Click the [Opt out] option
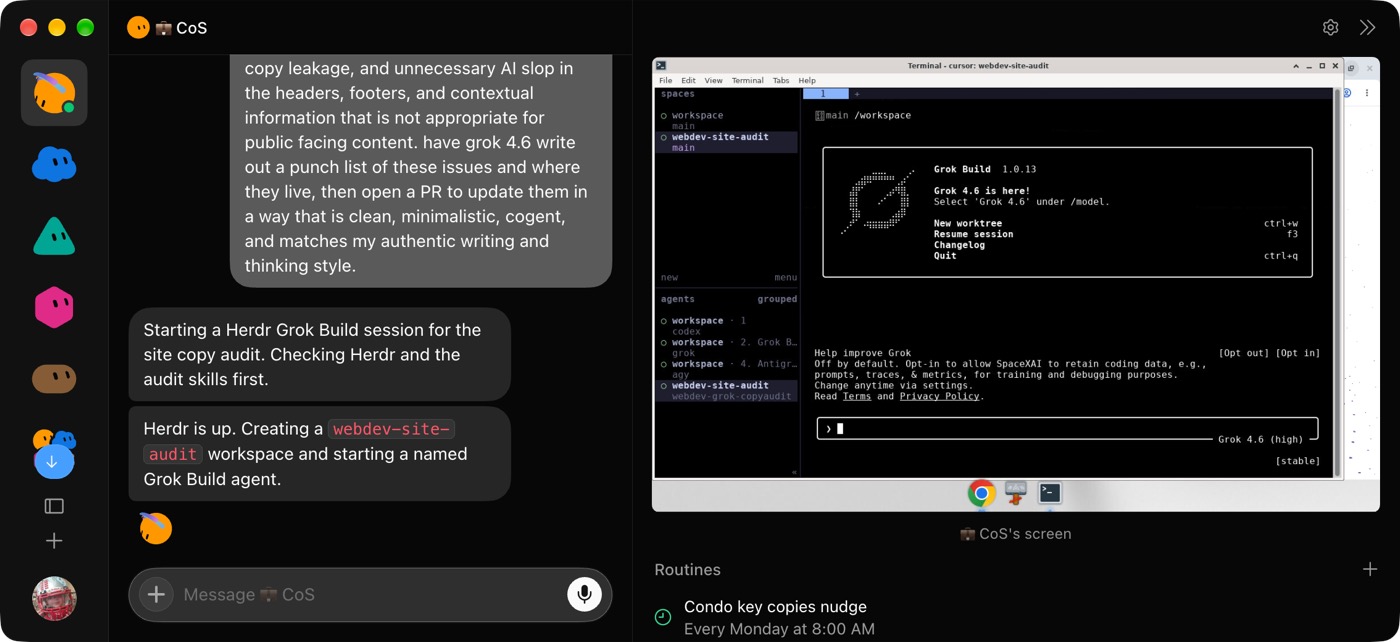This screenshot has height=642, width=1400. tap(1243, 353)
